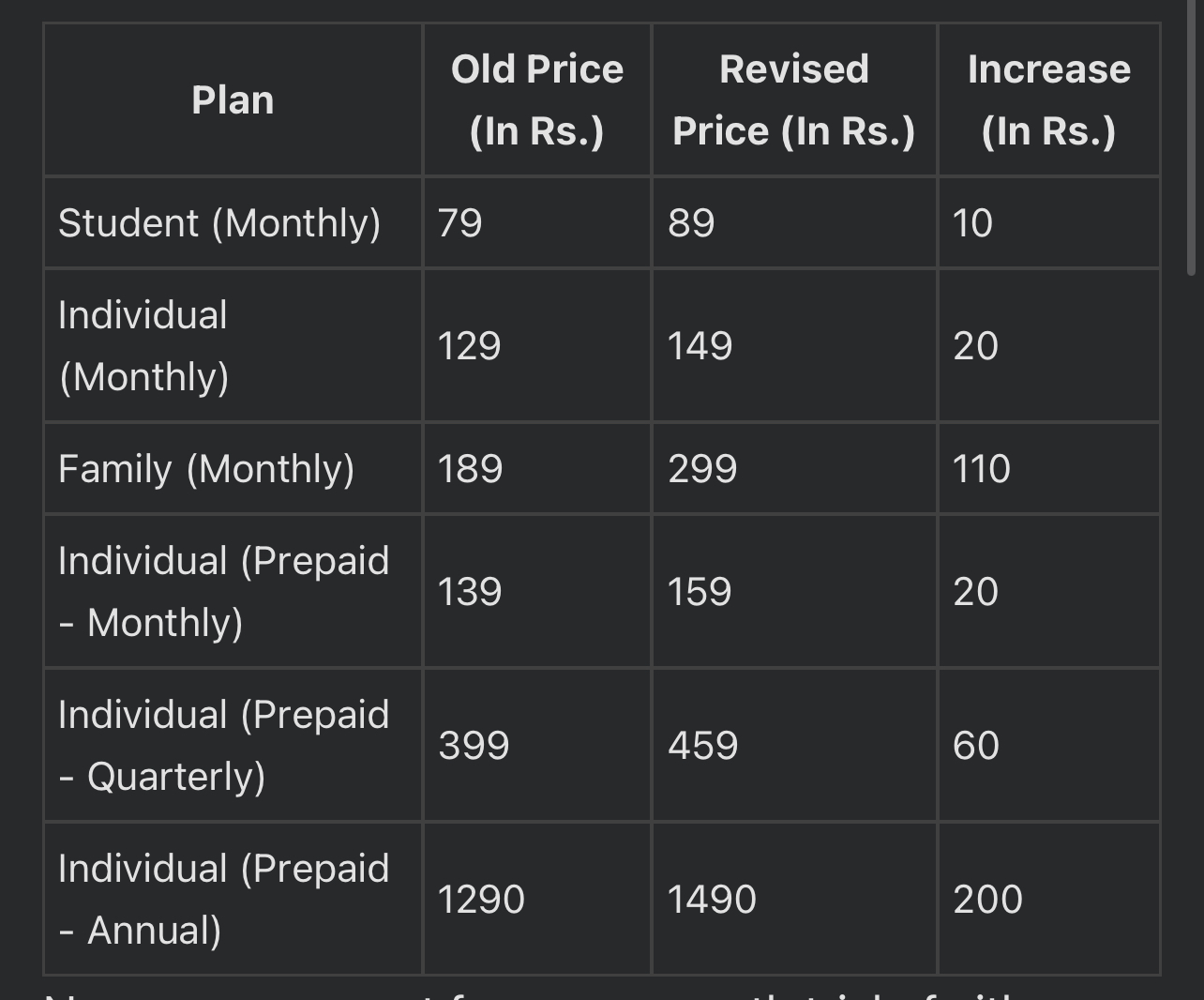This screenshot has width=1204, height=1000.
Task: Select the Individual (Monthly) plan cell
Action: (x=233, y=345)
